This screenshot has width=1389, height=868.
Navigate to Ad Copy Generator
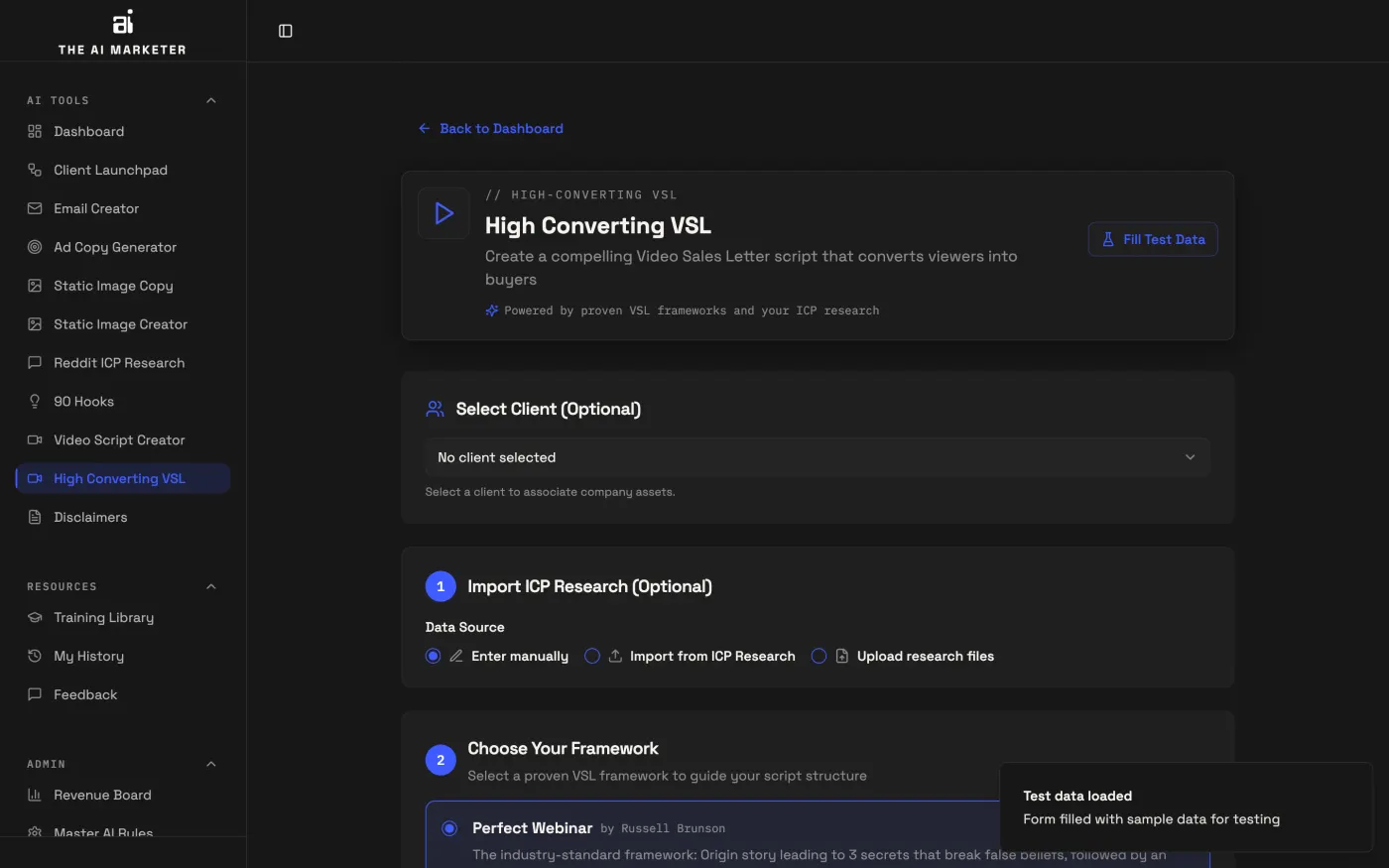[123, 247]
